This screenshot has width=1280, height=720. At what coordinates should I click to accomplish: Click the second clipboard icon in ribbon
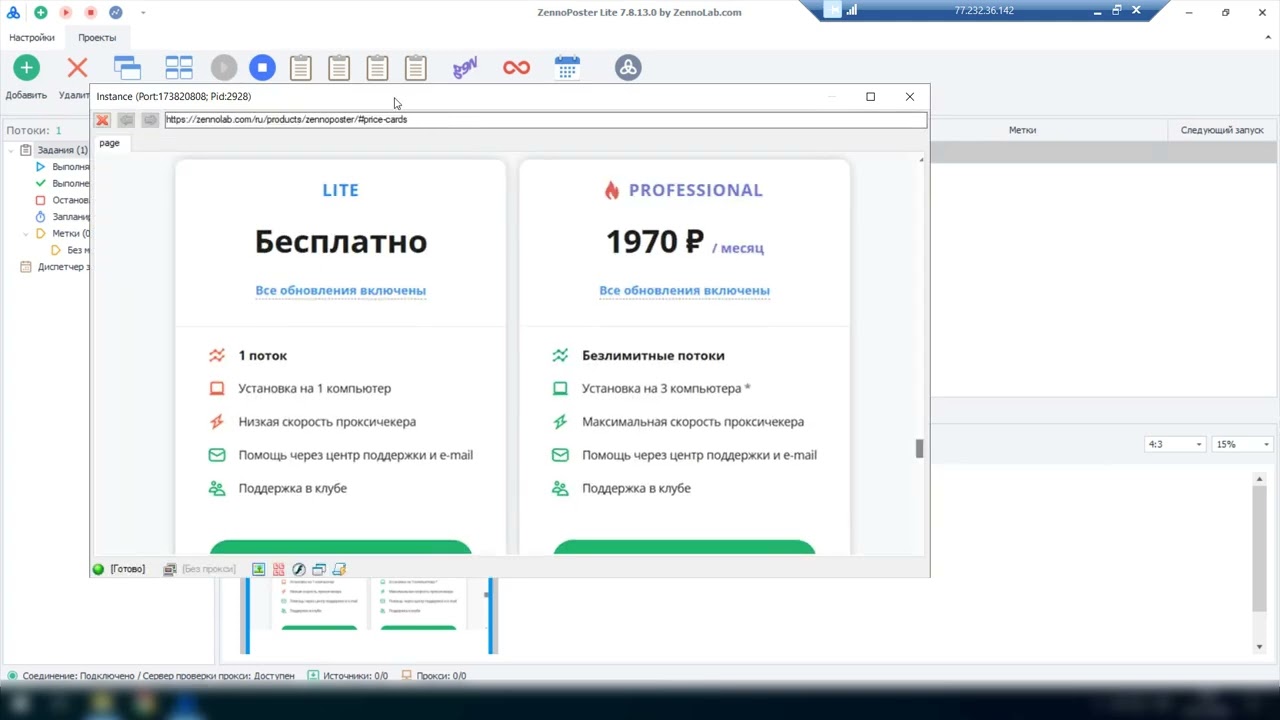tap(339, 68)
